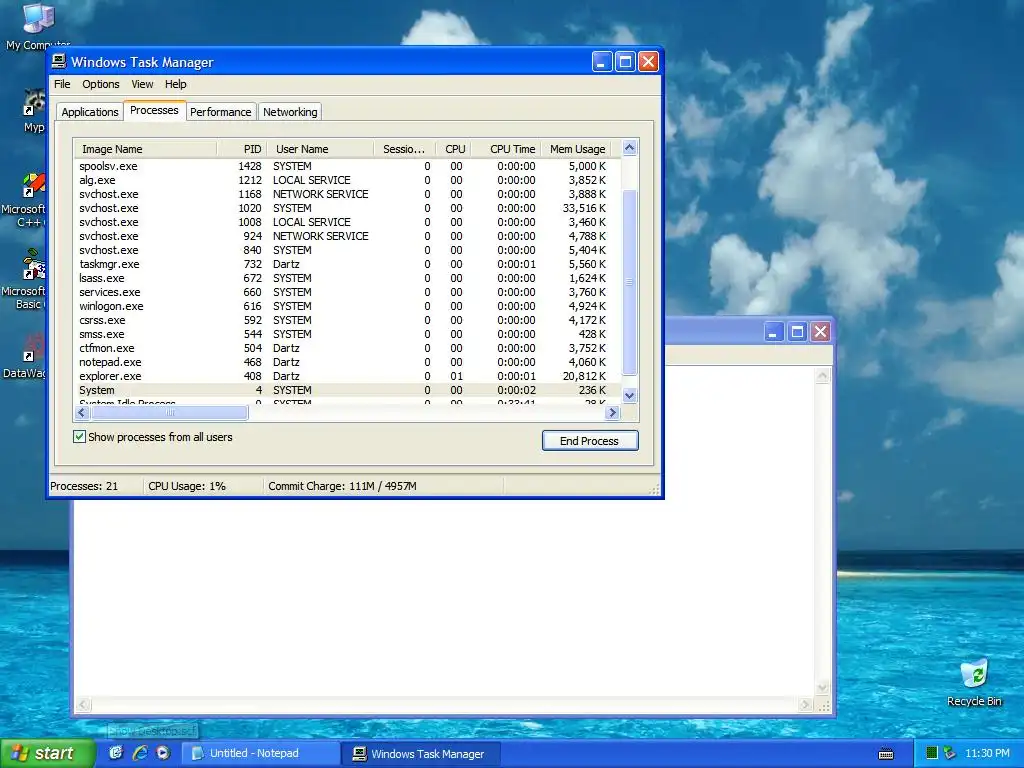Select the alg.exe process row
This screenshot has width=1024, height=768.
347,180
